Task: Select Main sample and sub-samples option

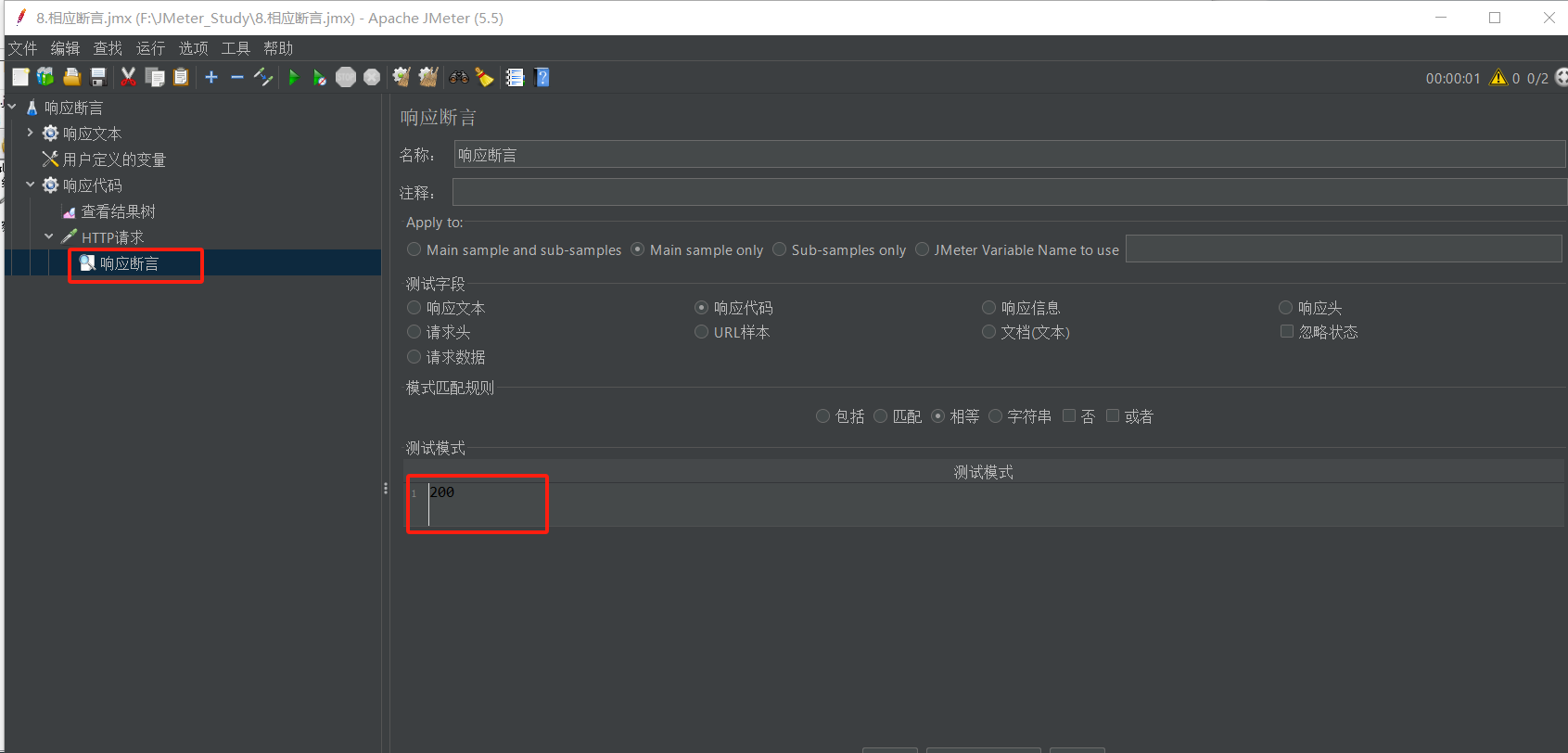Action: pyautogui.click(x=414, y=249)
